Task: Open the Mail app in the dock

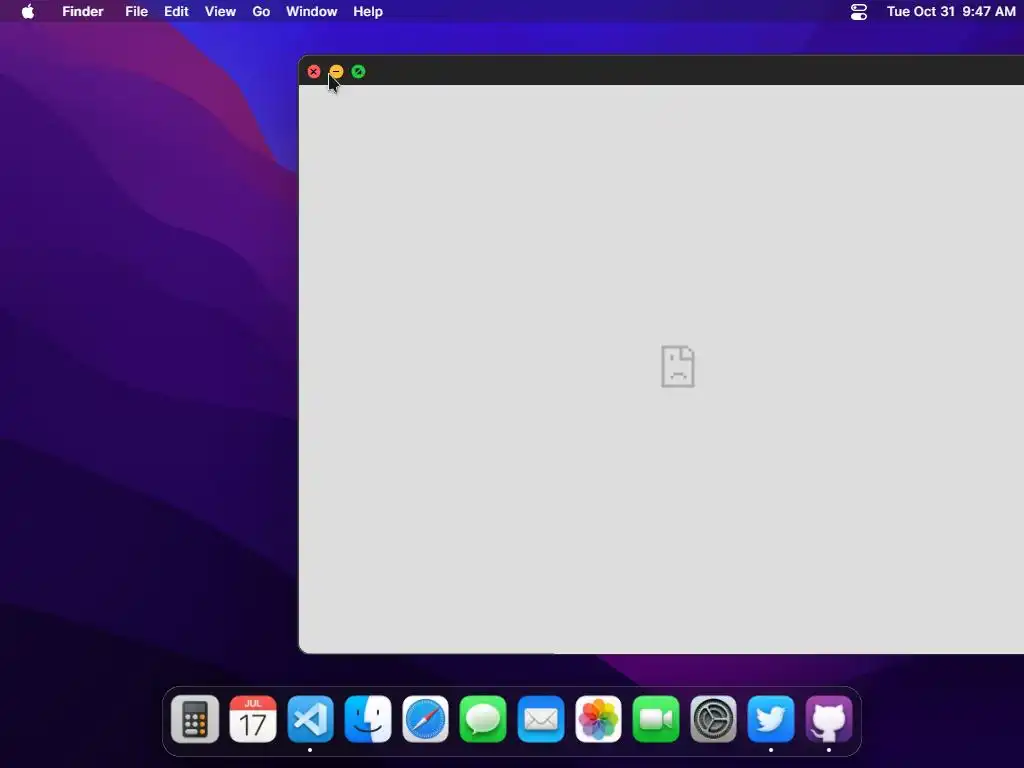Action: (x=541, y=719)
